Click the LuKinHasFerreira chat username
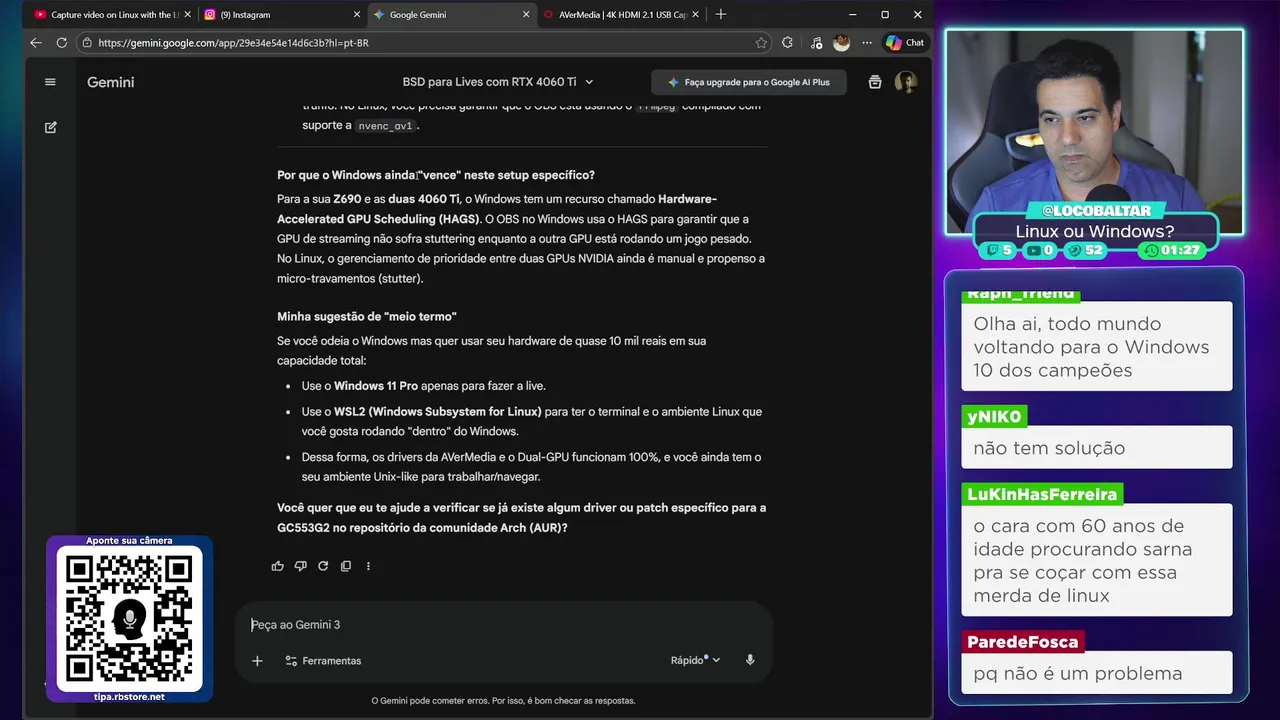The height and width of the screenshot is (720, 1280). tap(1042, 494)
